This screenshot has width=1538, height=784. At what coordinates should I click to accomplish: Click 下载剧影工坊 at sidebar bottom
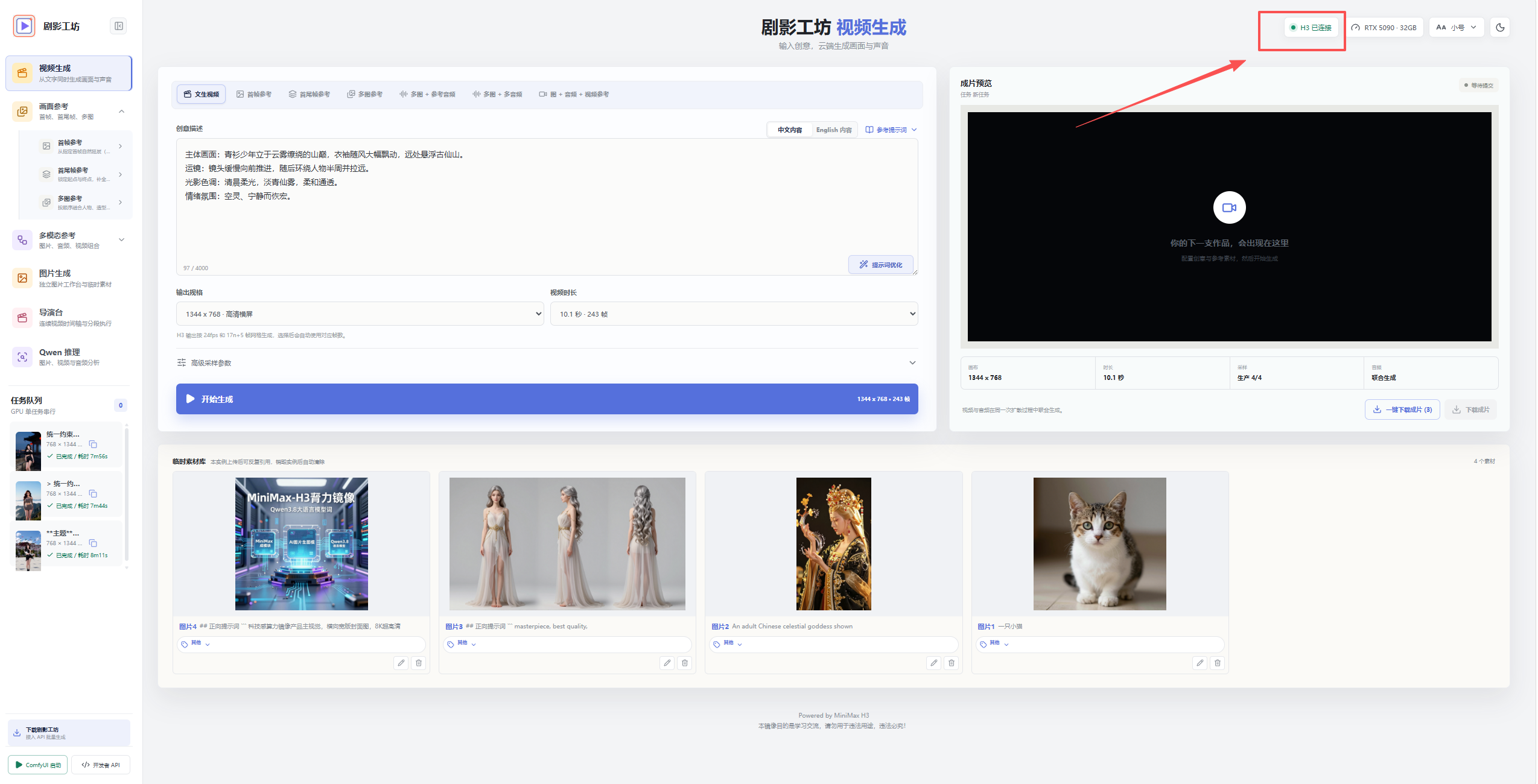[69, 733]
